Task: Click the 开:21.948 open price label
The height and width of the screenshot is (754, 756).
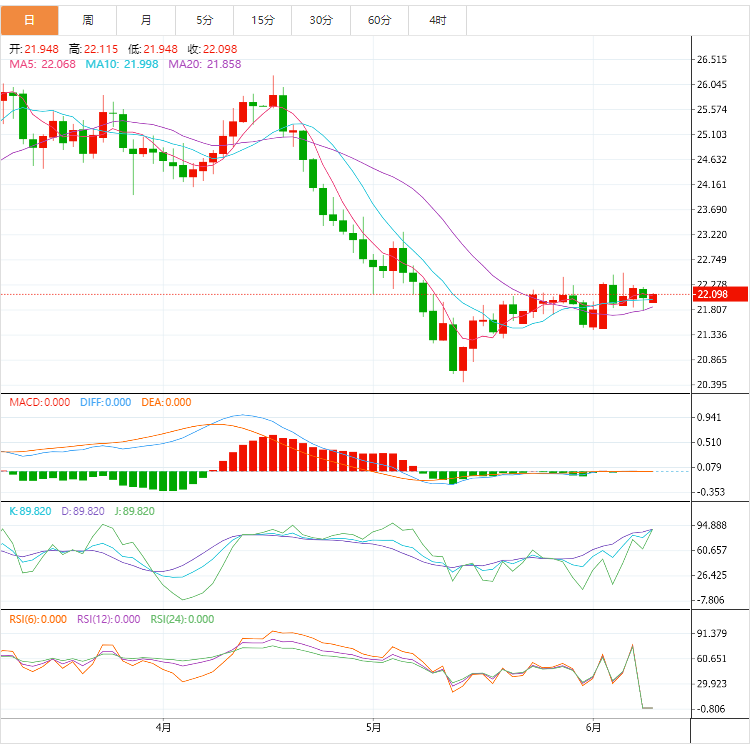Action: coord(34,49)
